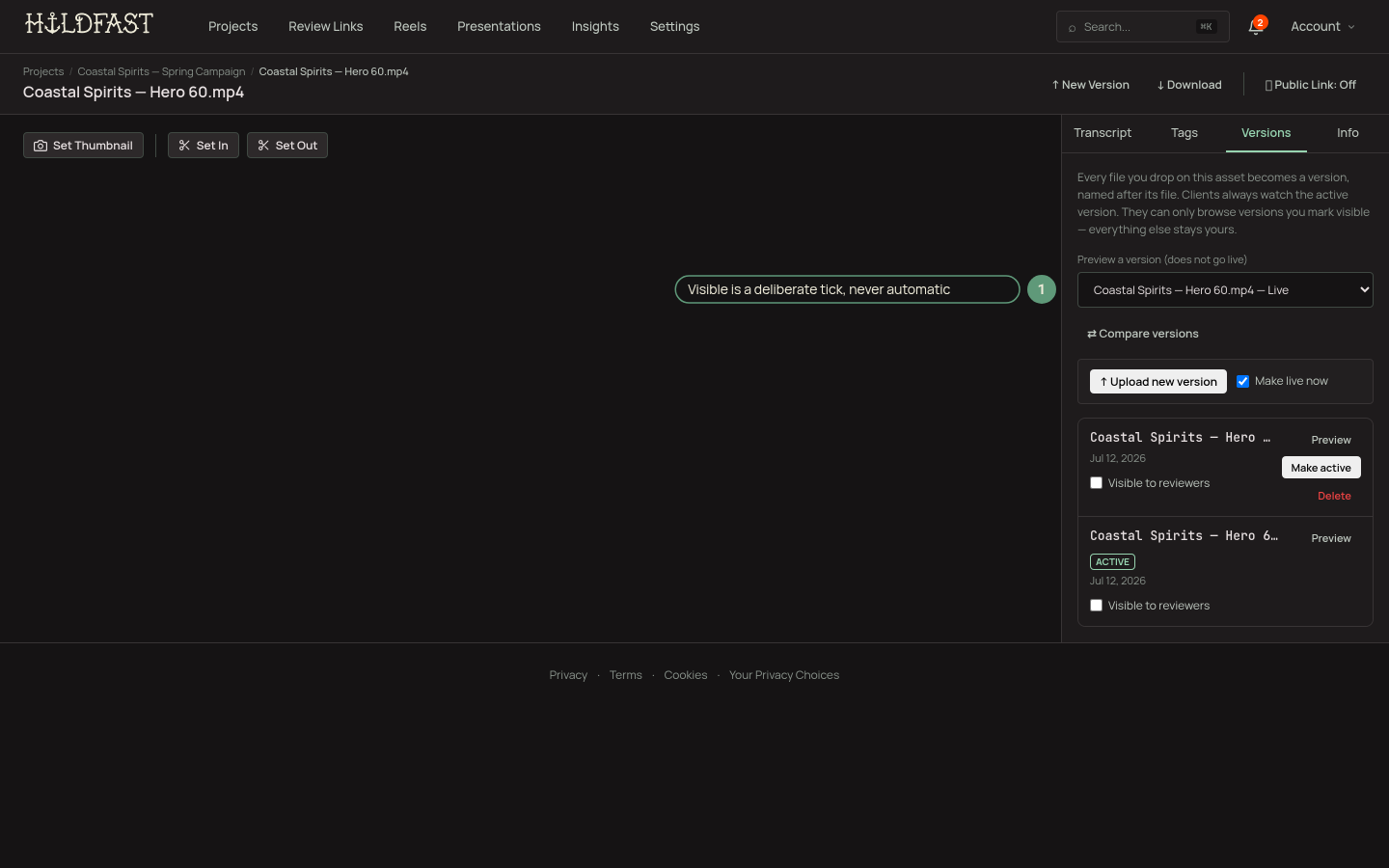Click the Projects breadcrumb
The height and width of the screenshot is (868, 1389).
[43, 71]
